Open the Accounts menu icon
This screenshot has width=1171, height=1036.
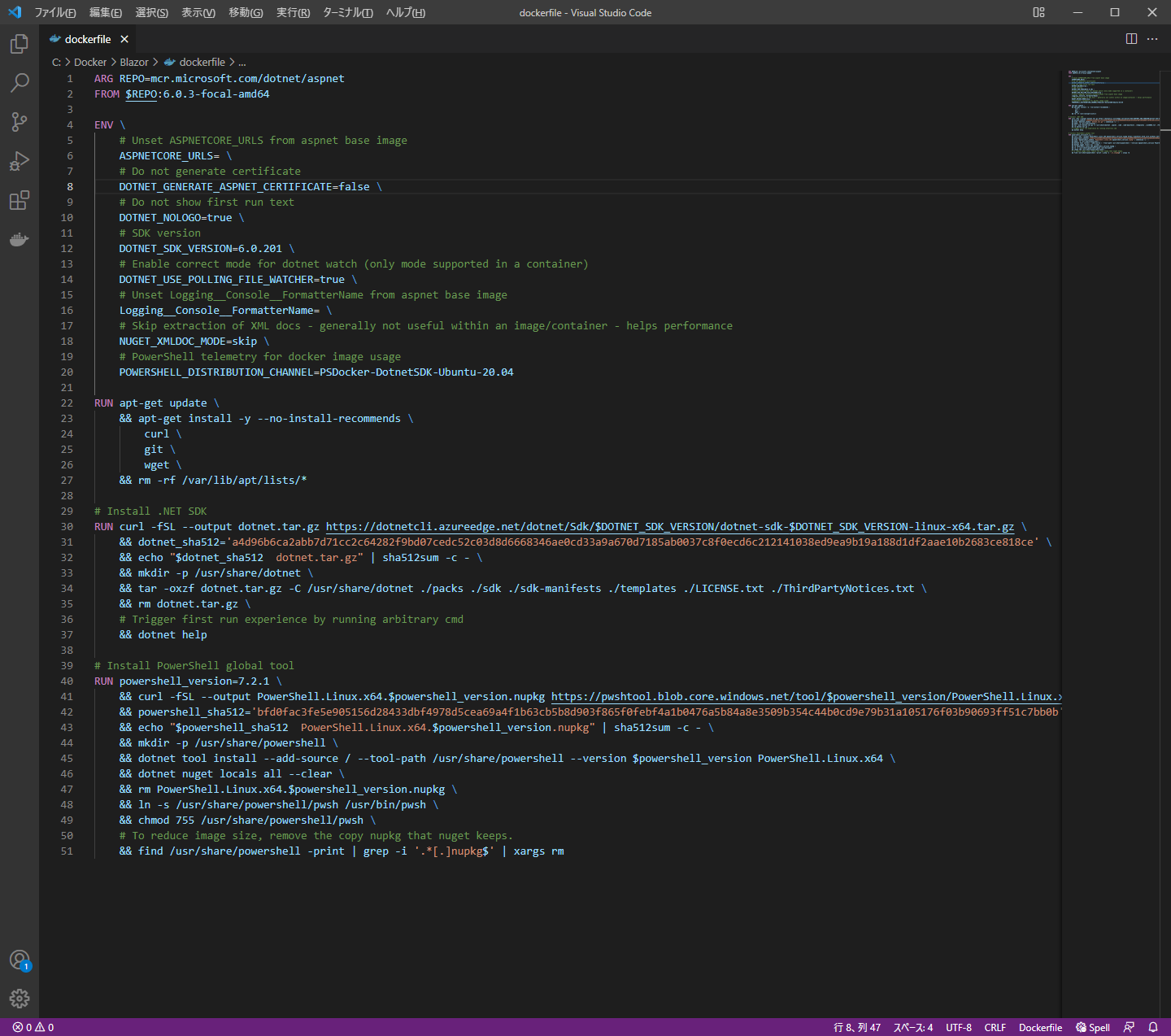coord(20,960)
